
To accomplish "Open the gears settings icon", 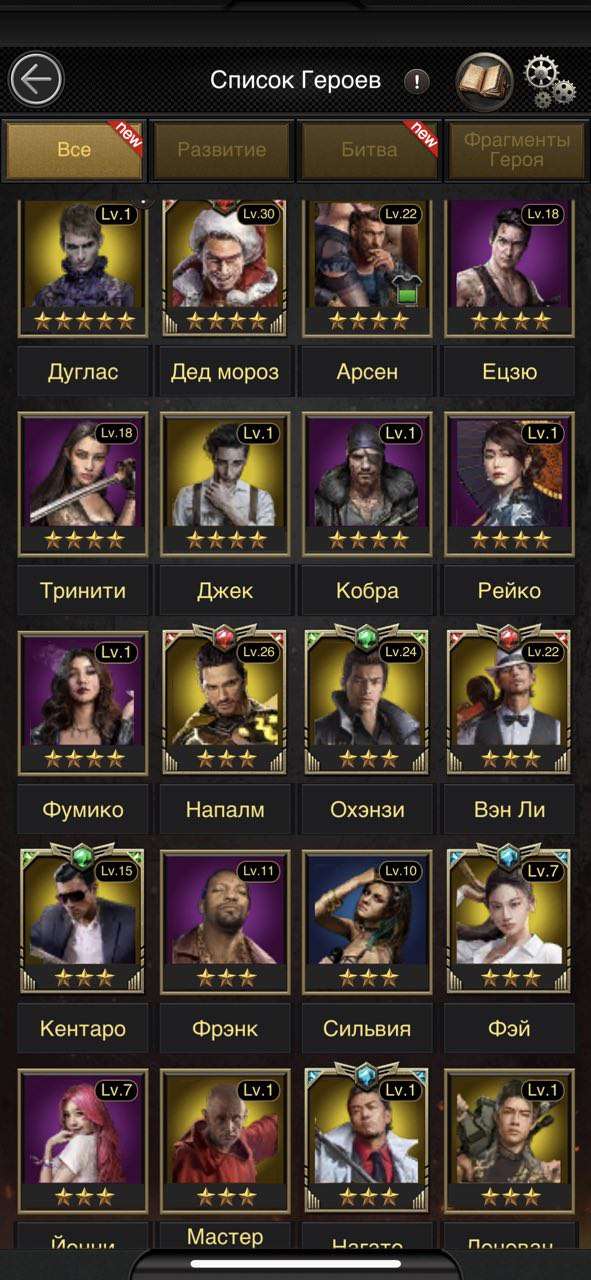I will [549, 81].
